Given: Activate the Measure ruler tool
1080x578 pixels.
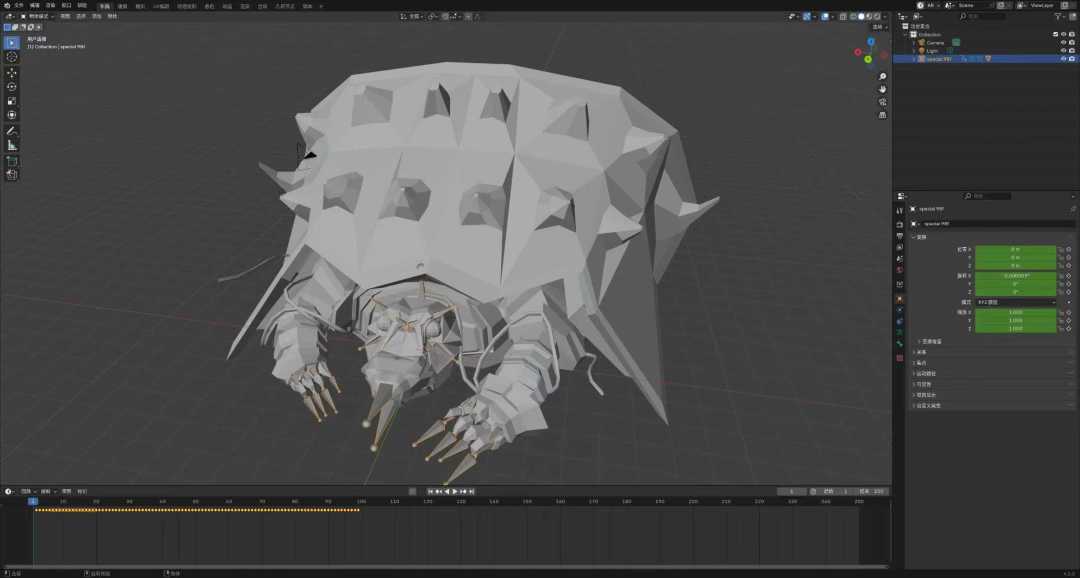Looking at the screenshot, I should [x=12, y=145].
